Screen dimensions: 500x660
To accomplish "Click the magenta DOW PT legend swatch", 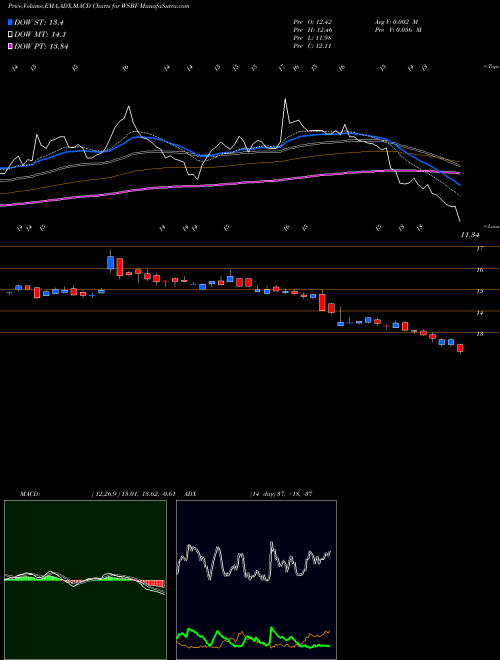I will click(10, 46).
